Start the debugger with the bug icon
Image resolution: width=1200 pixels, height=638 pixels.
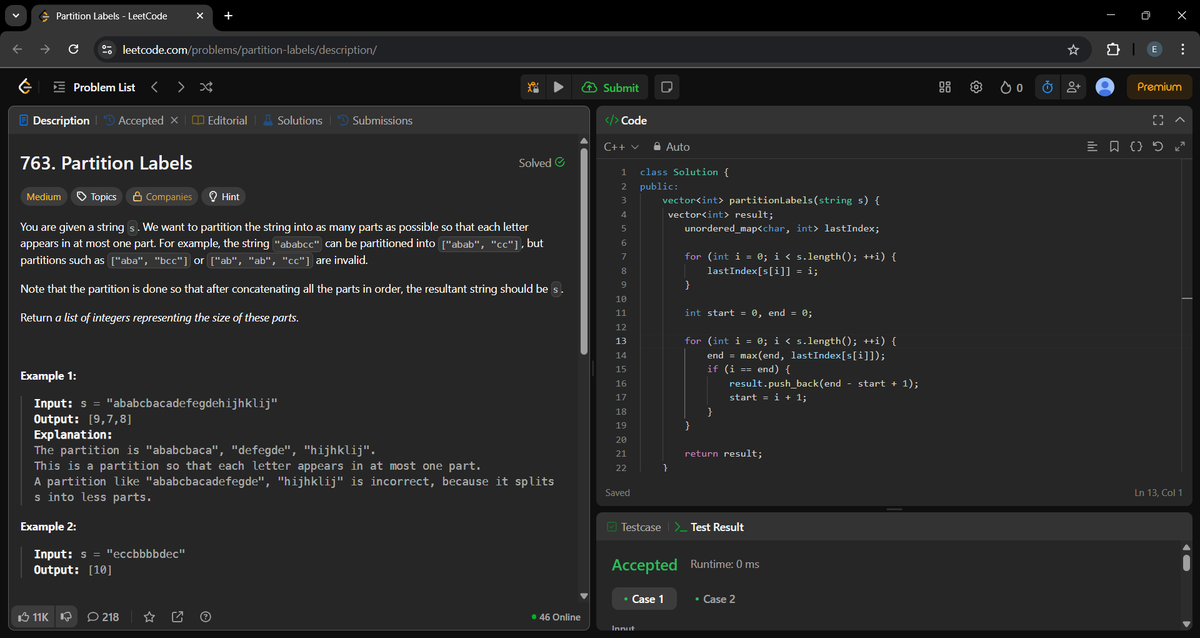coord(534,87)
